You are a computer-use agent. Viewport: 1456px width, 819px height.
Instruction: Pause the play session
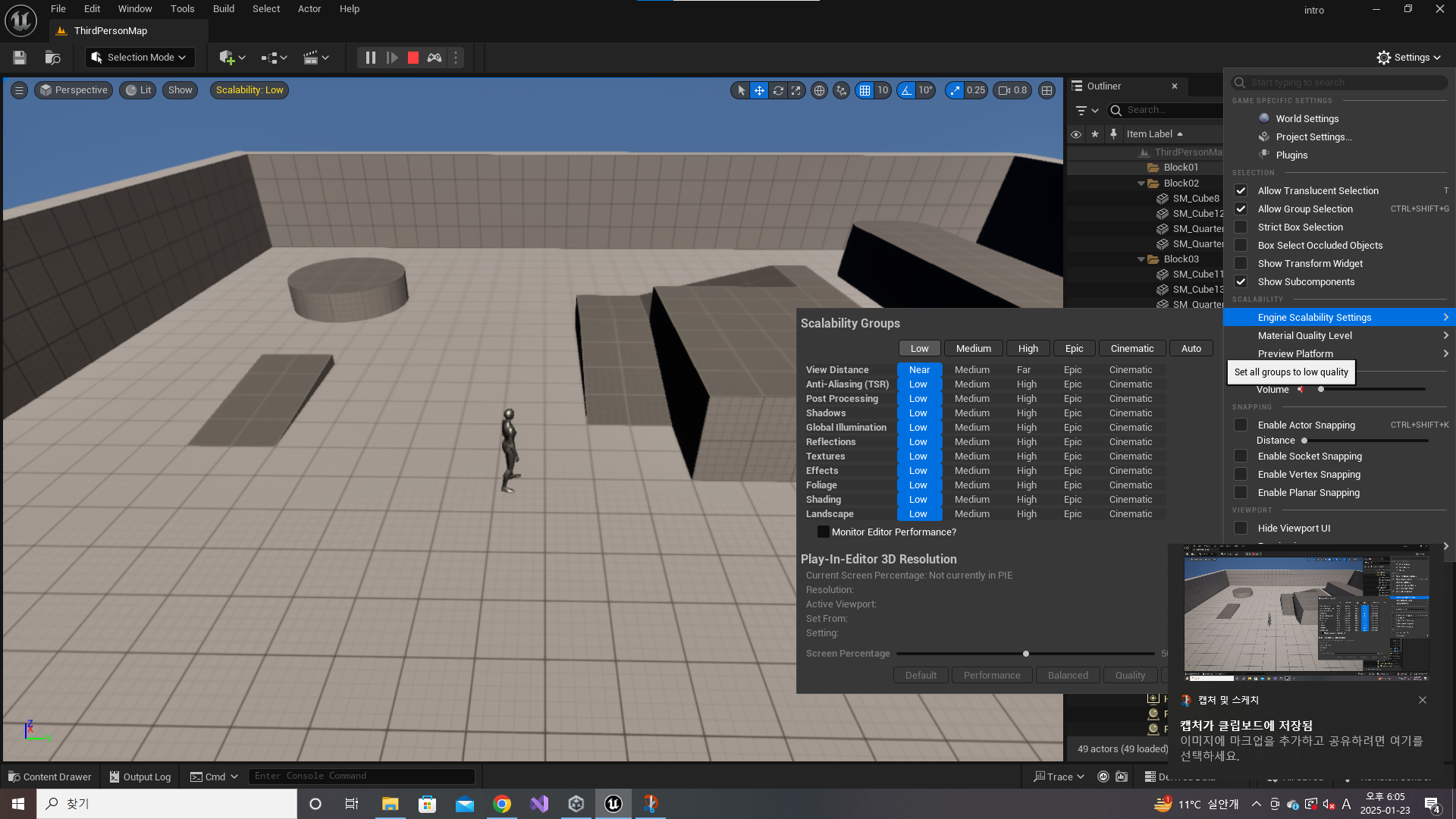click(x=370, y=58)
